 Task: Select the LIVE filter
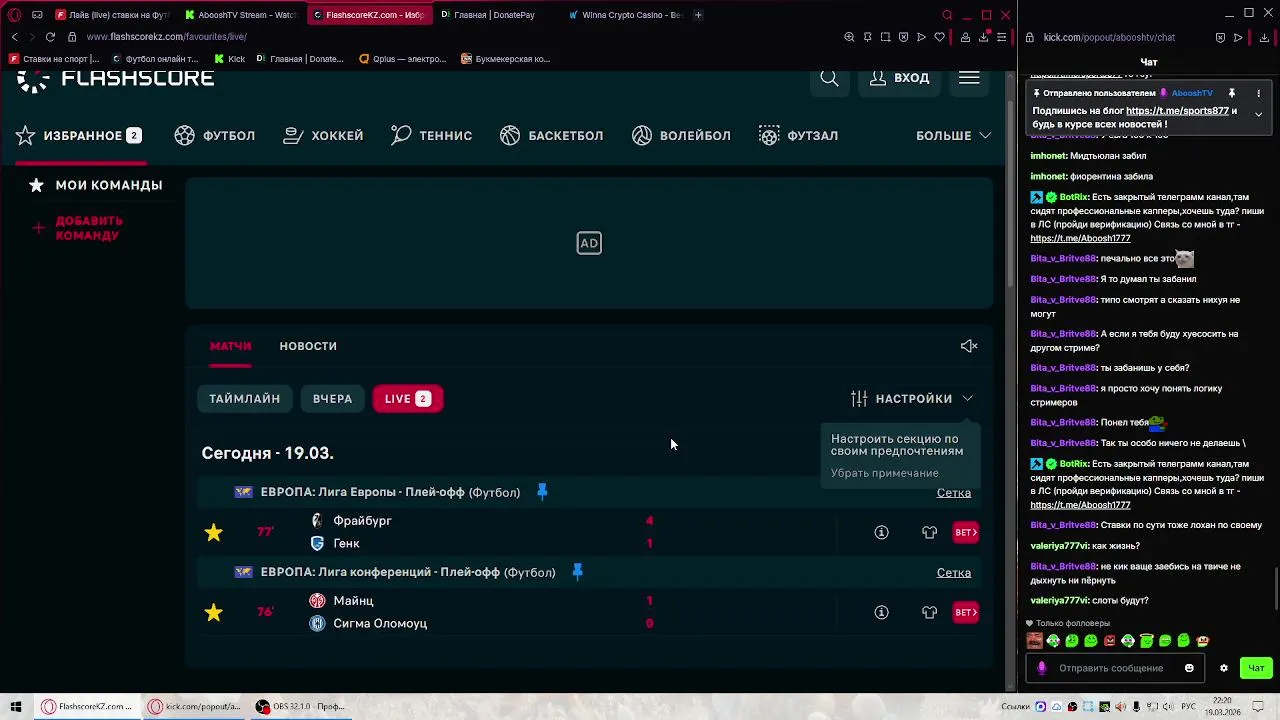407,399
